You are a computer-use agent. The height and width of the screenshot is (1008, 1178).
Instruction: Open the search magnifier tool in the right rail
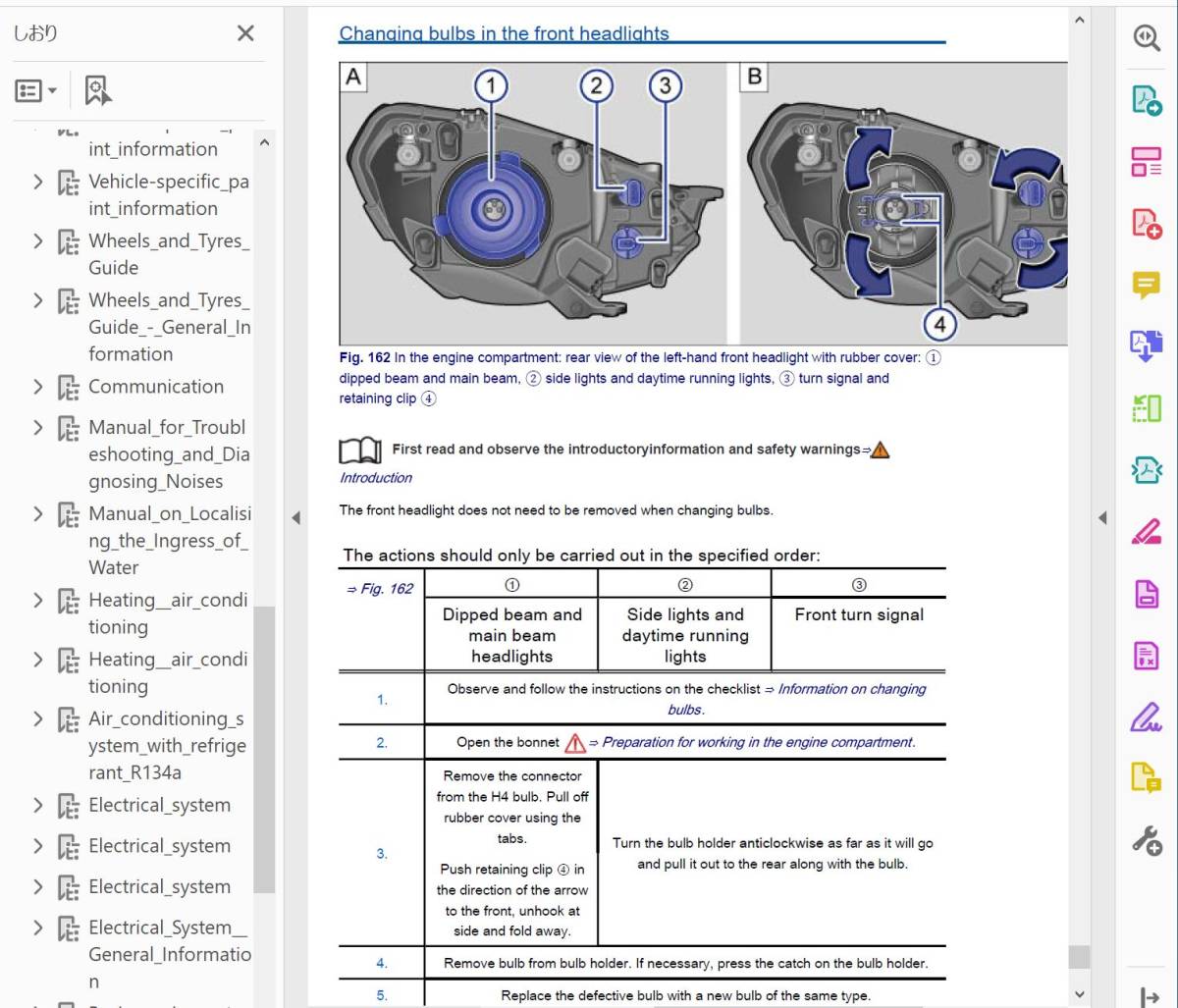pyautogui.click(x=1146, y=36)
